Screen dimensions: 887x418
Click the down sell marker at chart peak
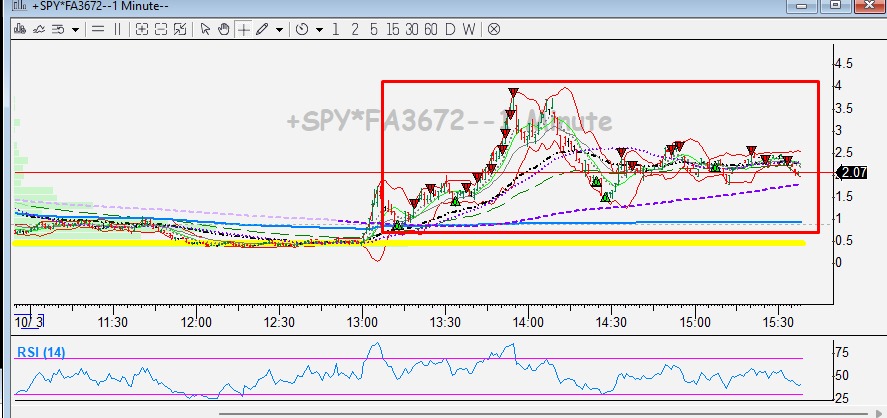513,93
